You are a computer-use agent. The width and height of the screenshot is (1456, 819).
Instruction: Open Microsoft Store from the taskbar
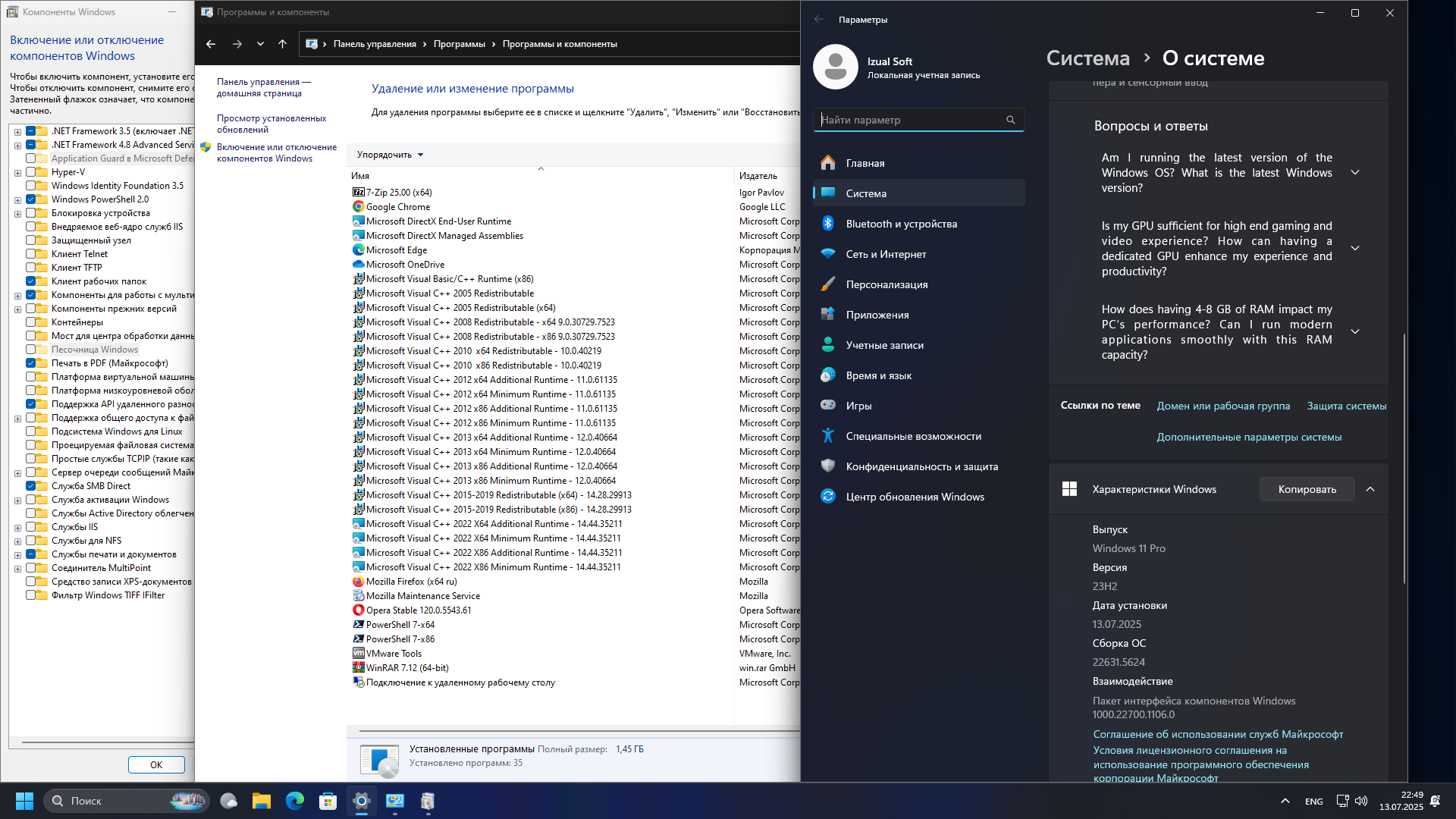(x=328, y=801)
